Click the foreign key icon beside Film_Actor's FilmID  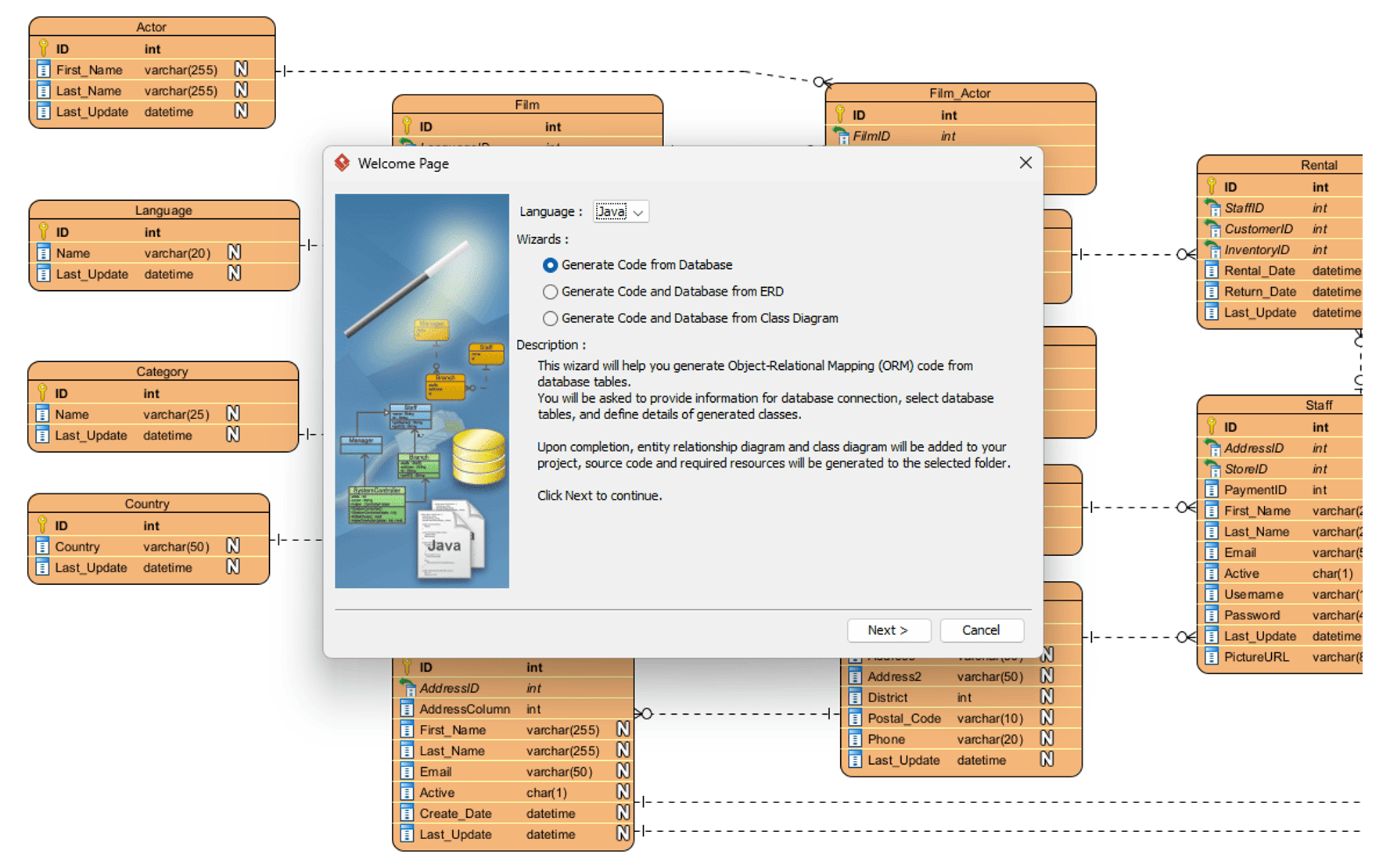[844, 136]
